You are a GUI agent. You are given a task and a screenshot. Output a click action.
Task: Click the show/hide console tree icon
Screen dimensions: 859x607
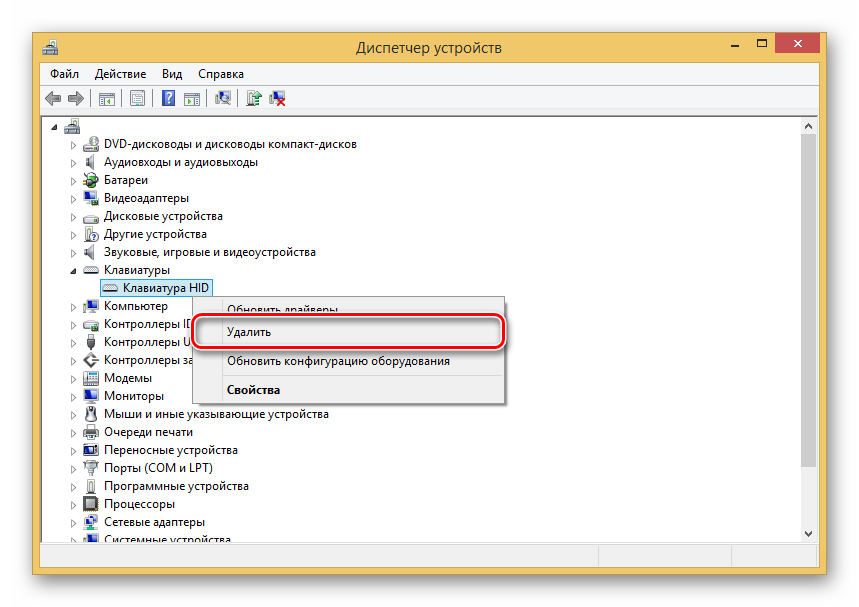pos(105,98)
